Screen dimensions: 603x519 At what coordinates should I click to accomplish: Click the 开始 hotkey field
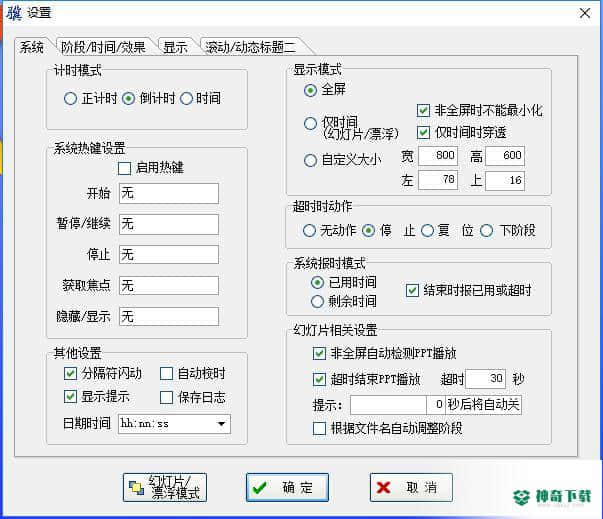click(x=169, y=193)
